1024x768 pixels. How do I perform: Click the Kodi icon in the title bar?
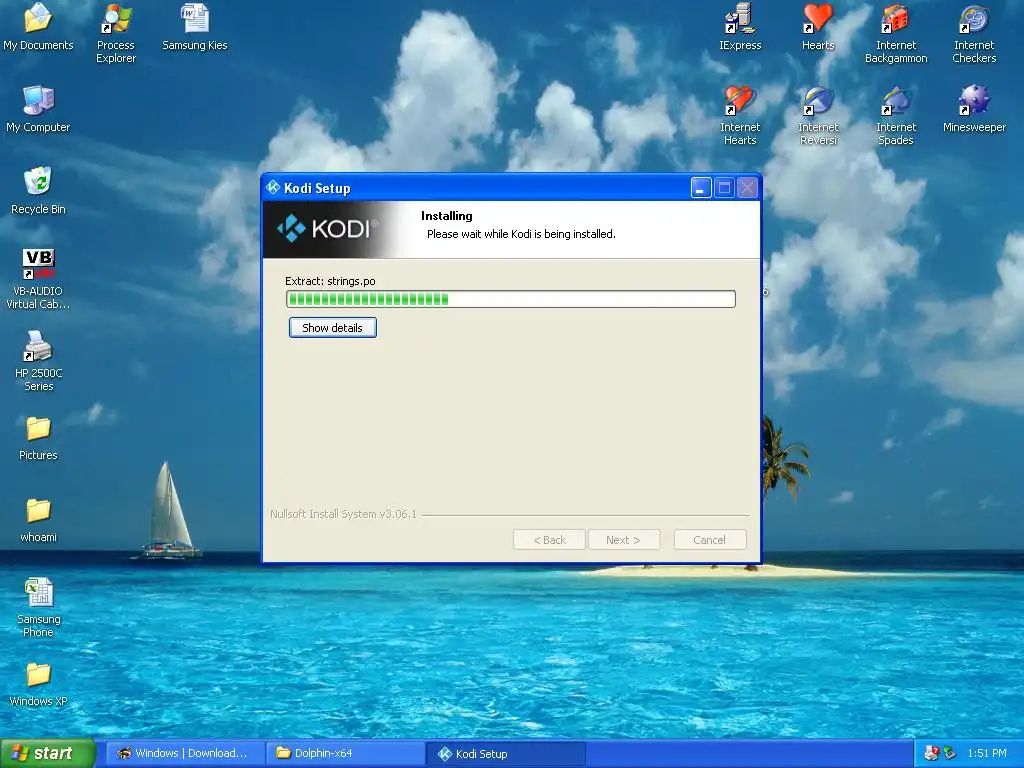[x=274, y=187]
